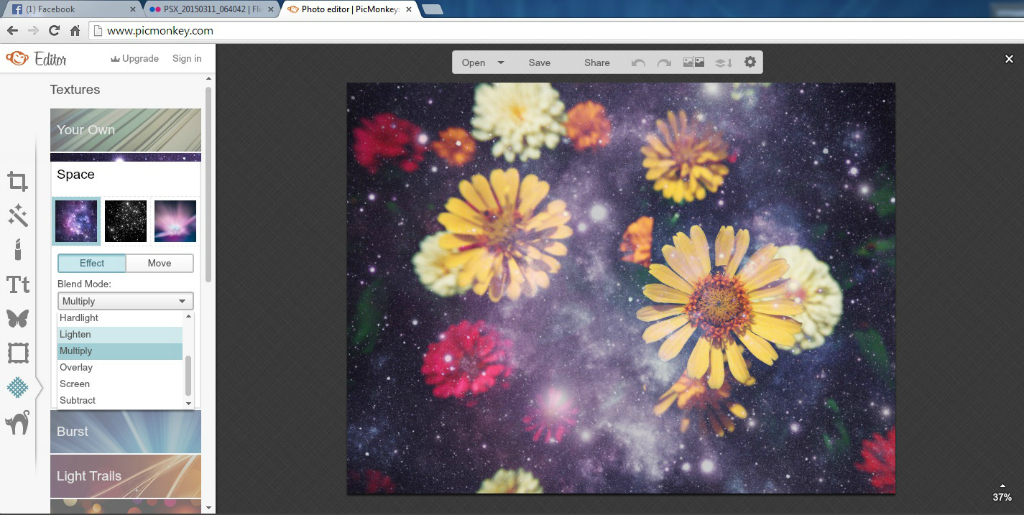Open the settings gear icon
Screen dimensions: 1024x515
pos(750,62)
